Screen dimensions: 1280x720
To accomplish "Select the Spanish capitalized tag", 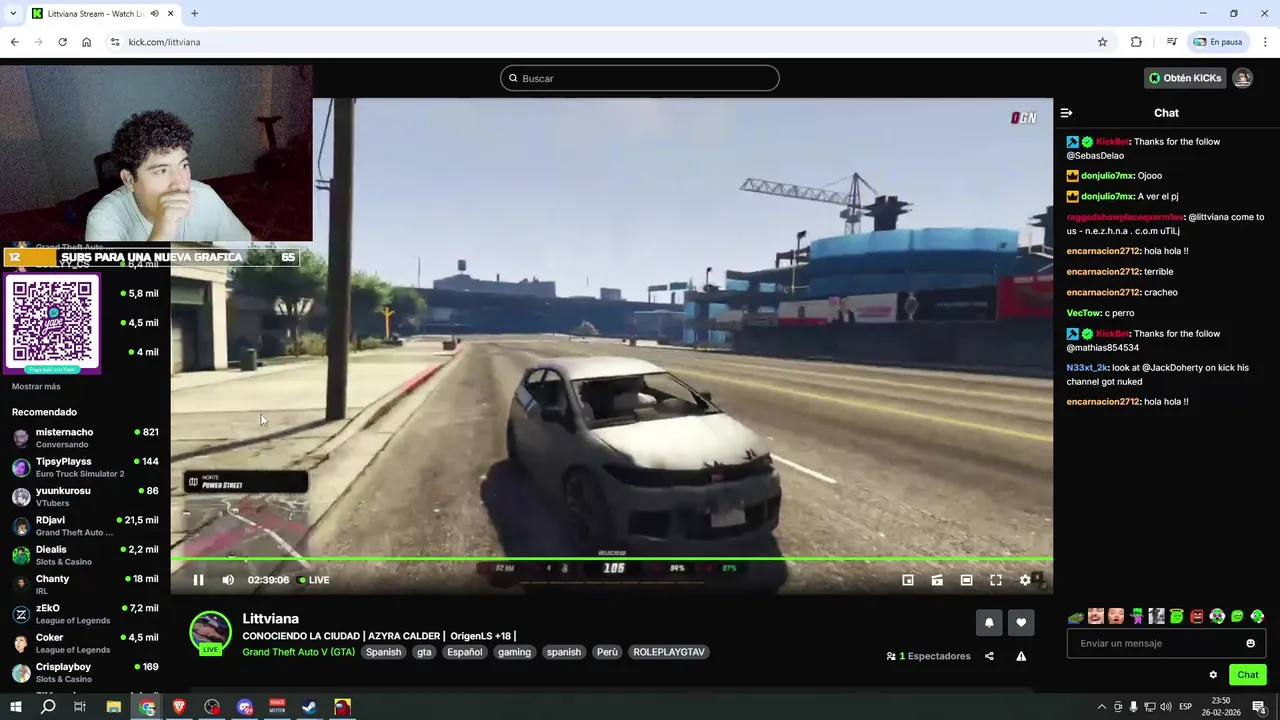I will point(383,652).
